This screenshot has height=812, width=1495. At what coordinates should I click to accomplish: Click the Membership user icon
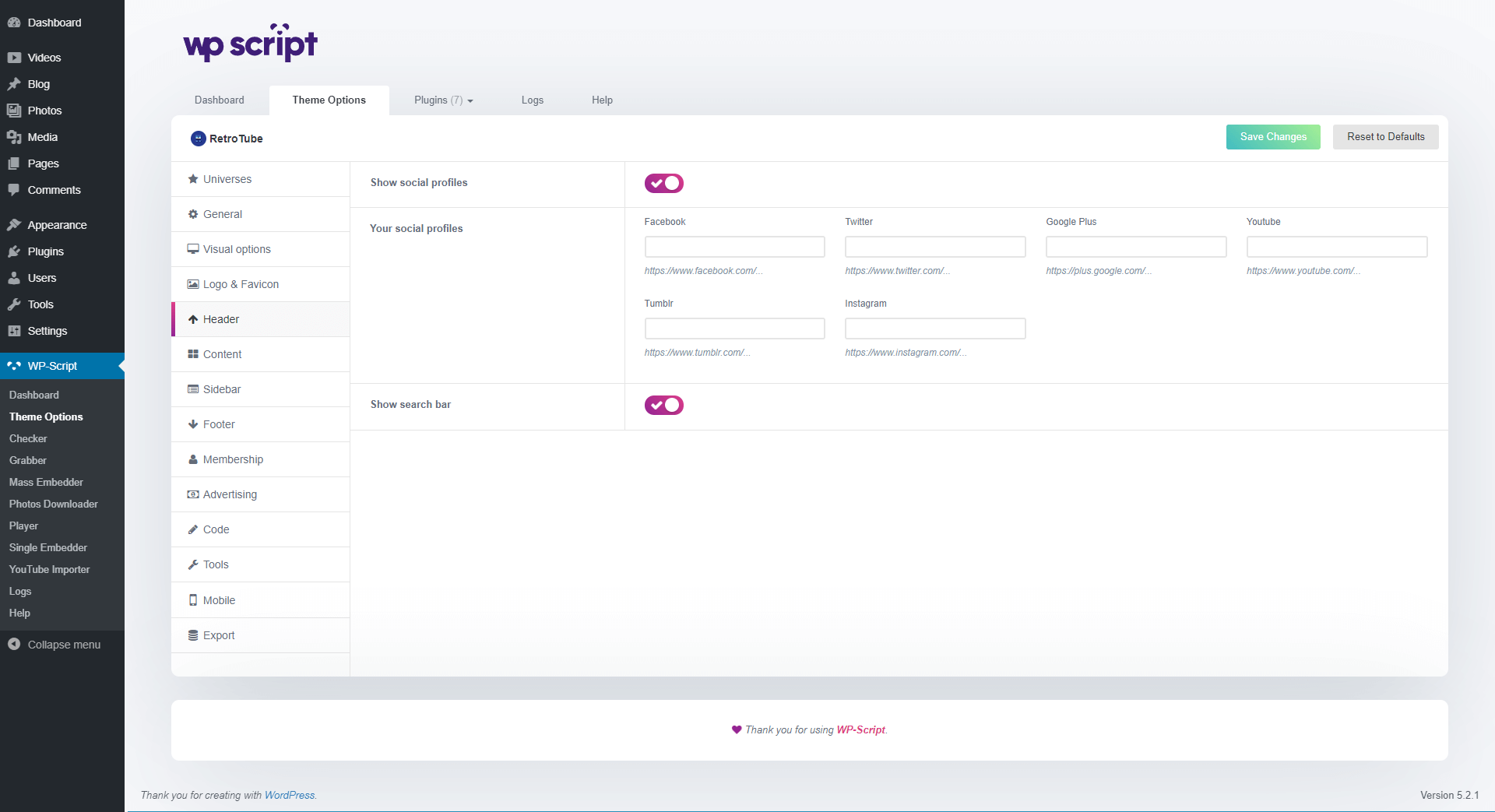193,459
